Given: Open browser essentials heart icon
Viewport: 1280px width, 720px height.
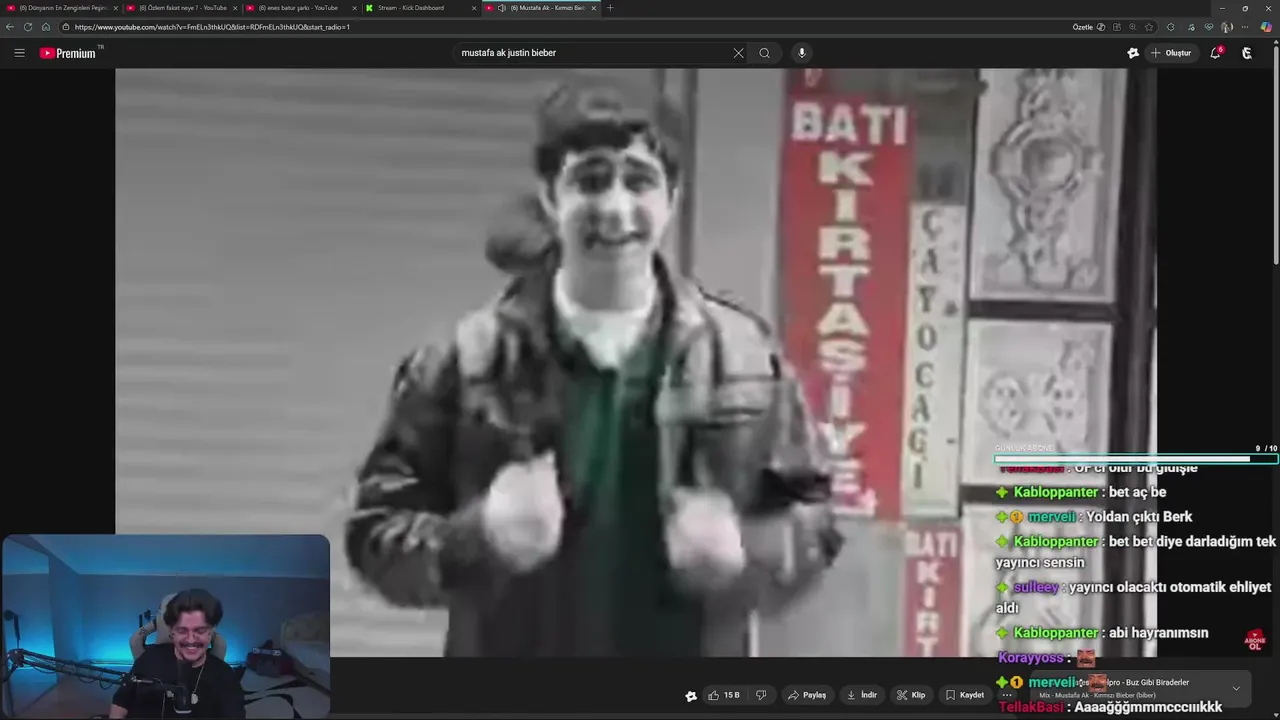Looking at the screenshot, I should click(x=1209, y=27).
